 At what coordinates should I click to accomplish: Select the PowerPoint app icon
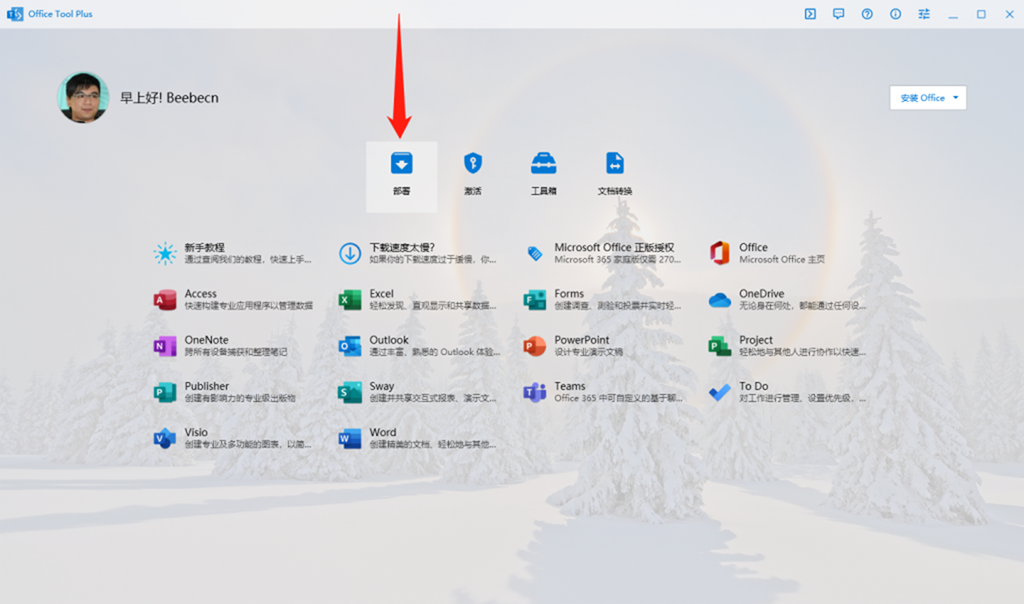click(x=535, y=346)
